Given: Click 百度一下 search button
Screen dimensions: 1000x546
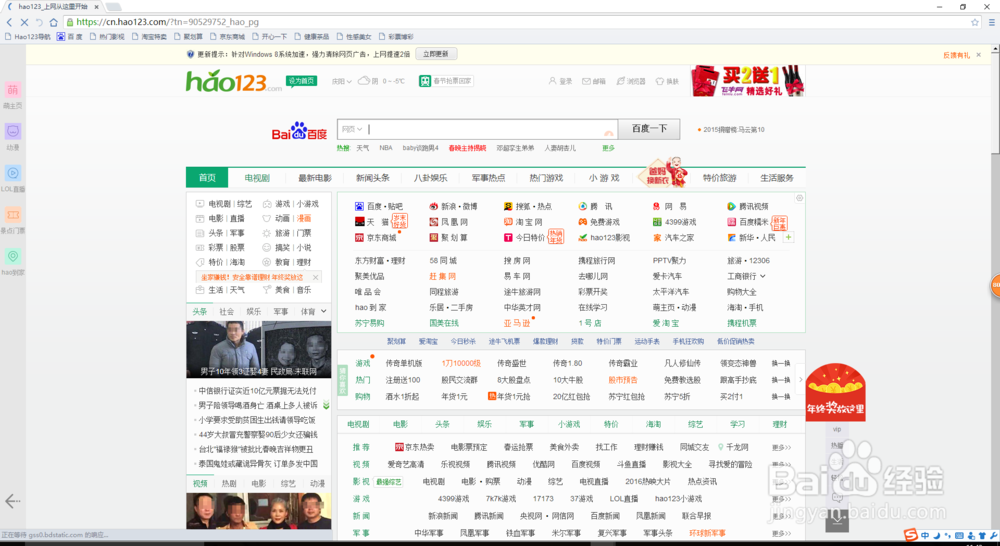Looking at the screenshot, I should (649, 129).
